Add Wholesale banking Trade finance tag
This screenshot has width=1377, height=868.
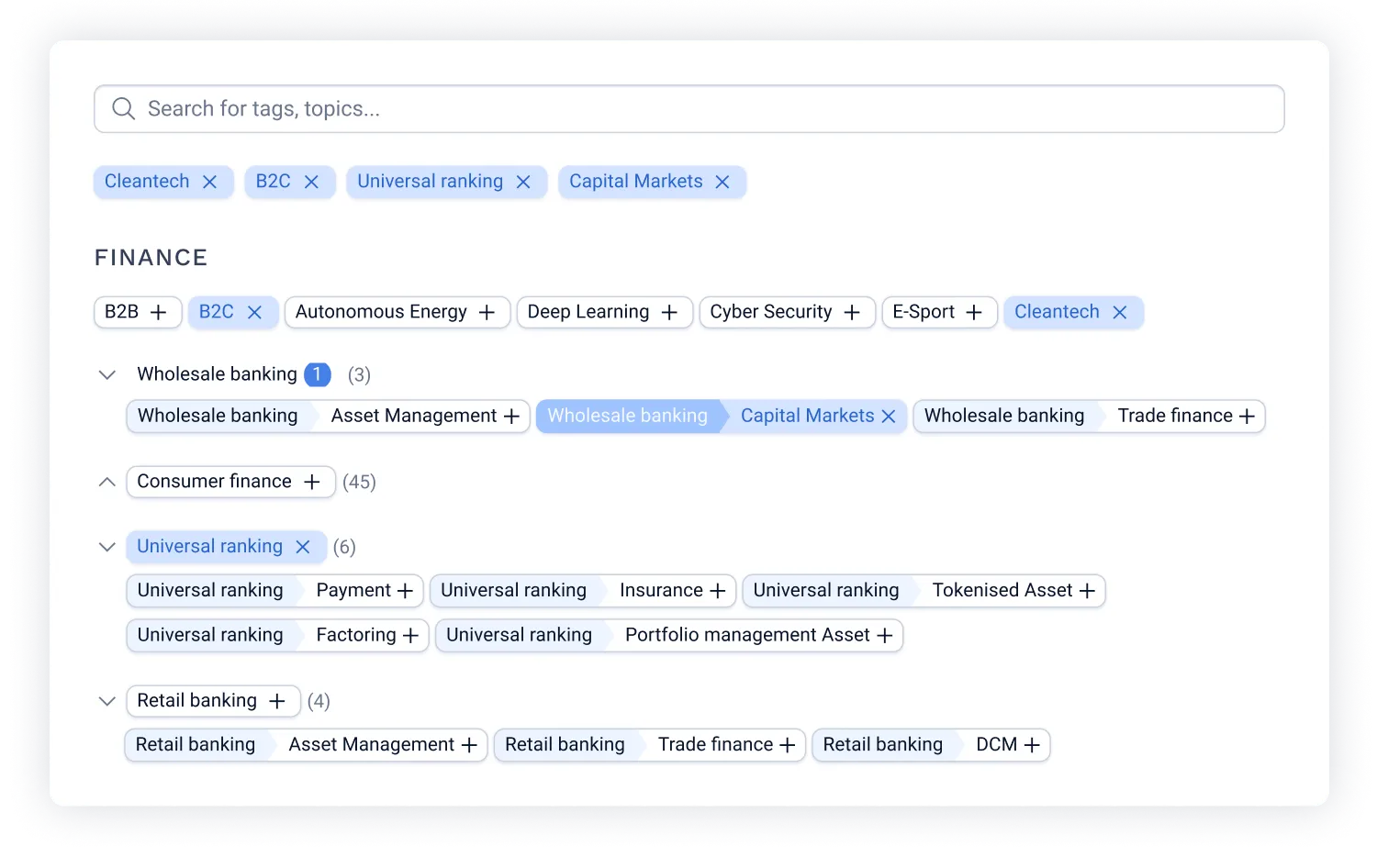[x=1247, y=417]
